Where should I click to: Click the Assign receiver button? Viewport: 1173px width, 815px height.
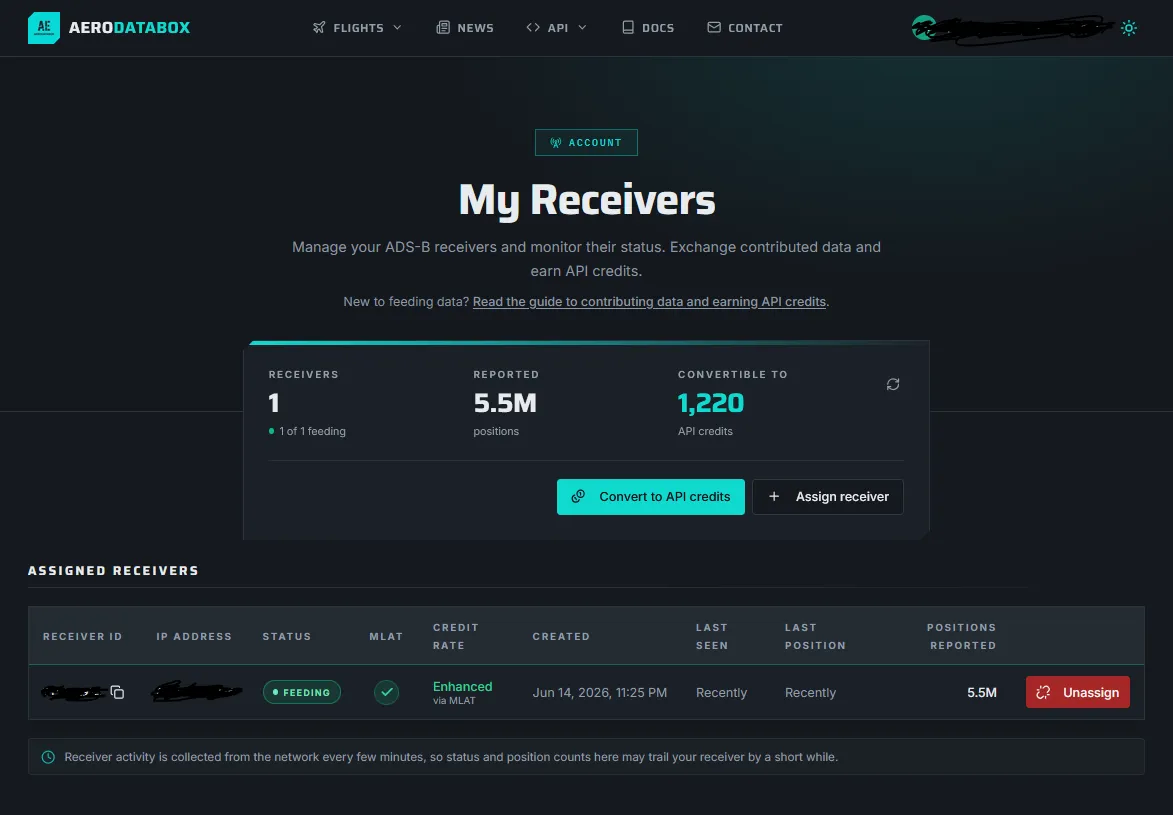(x=828, y=497)
